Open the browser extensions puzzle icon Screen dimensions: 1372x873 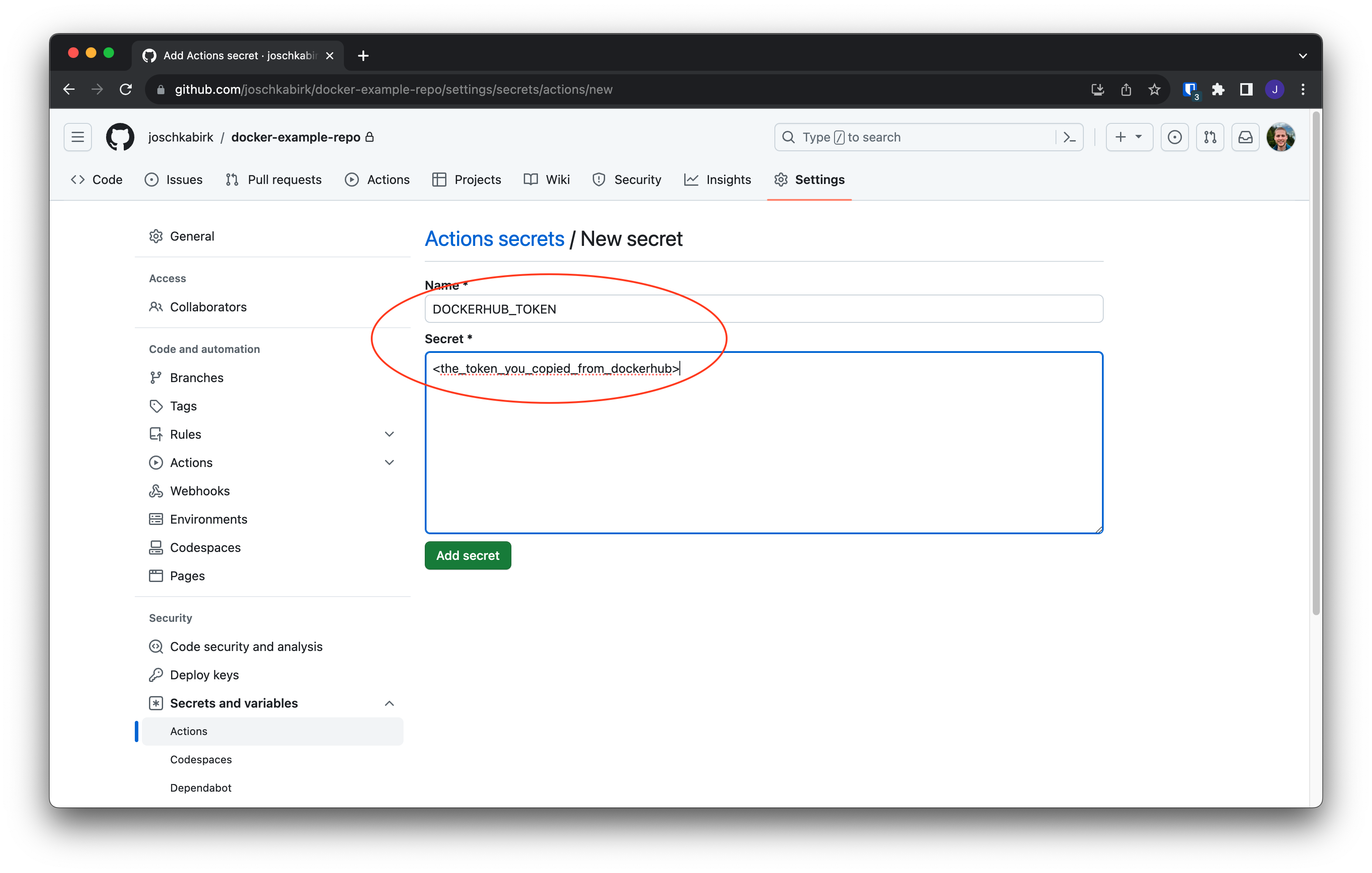point(1218,89)
